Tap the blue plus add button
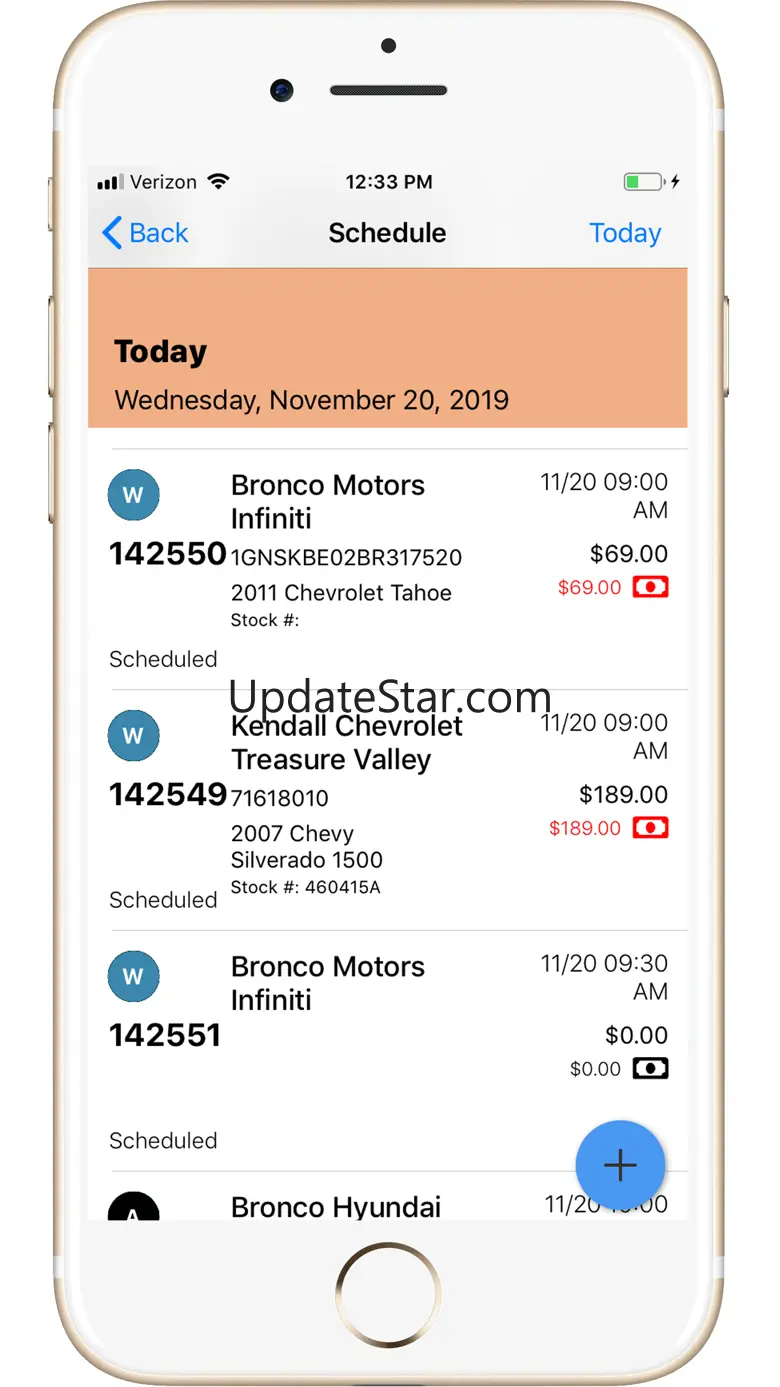The image size is (780, 1387). tap(620, 1165)
